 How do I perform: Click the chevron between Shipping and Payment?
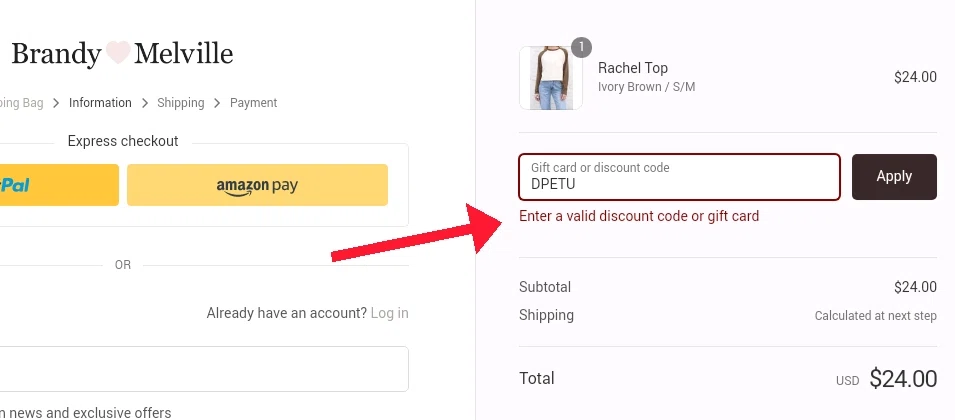(218, 103)
